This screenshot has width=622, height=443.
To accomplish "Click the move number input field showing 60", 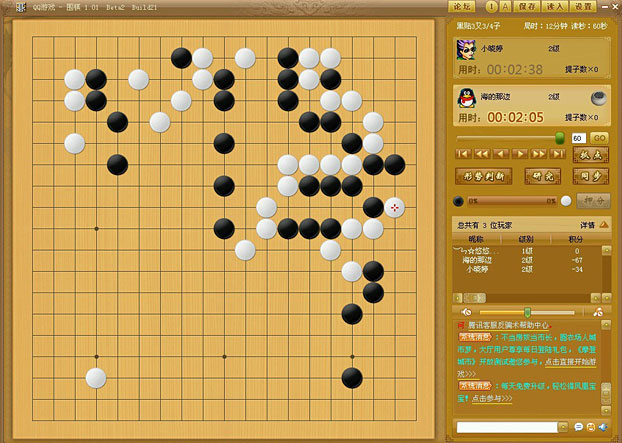I will point(579,138).
